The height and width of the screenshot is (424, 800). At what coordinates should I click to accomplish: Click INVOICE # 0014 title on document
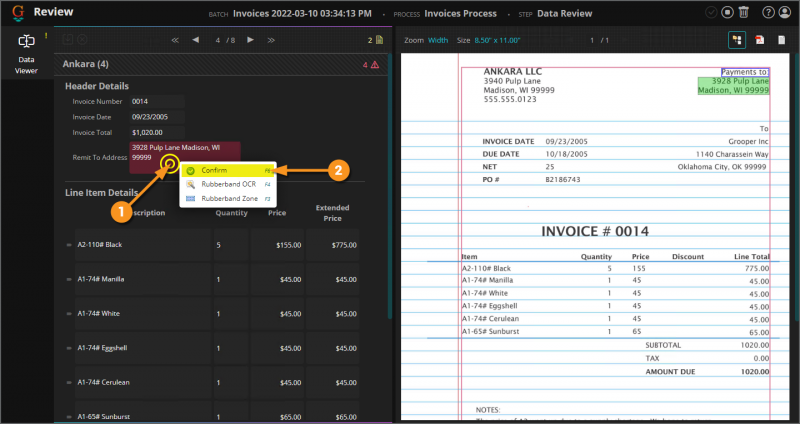(595, 231)
